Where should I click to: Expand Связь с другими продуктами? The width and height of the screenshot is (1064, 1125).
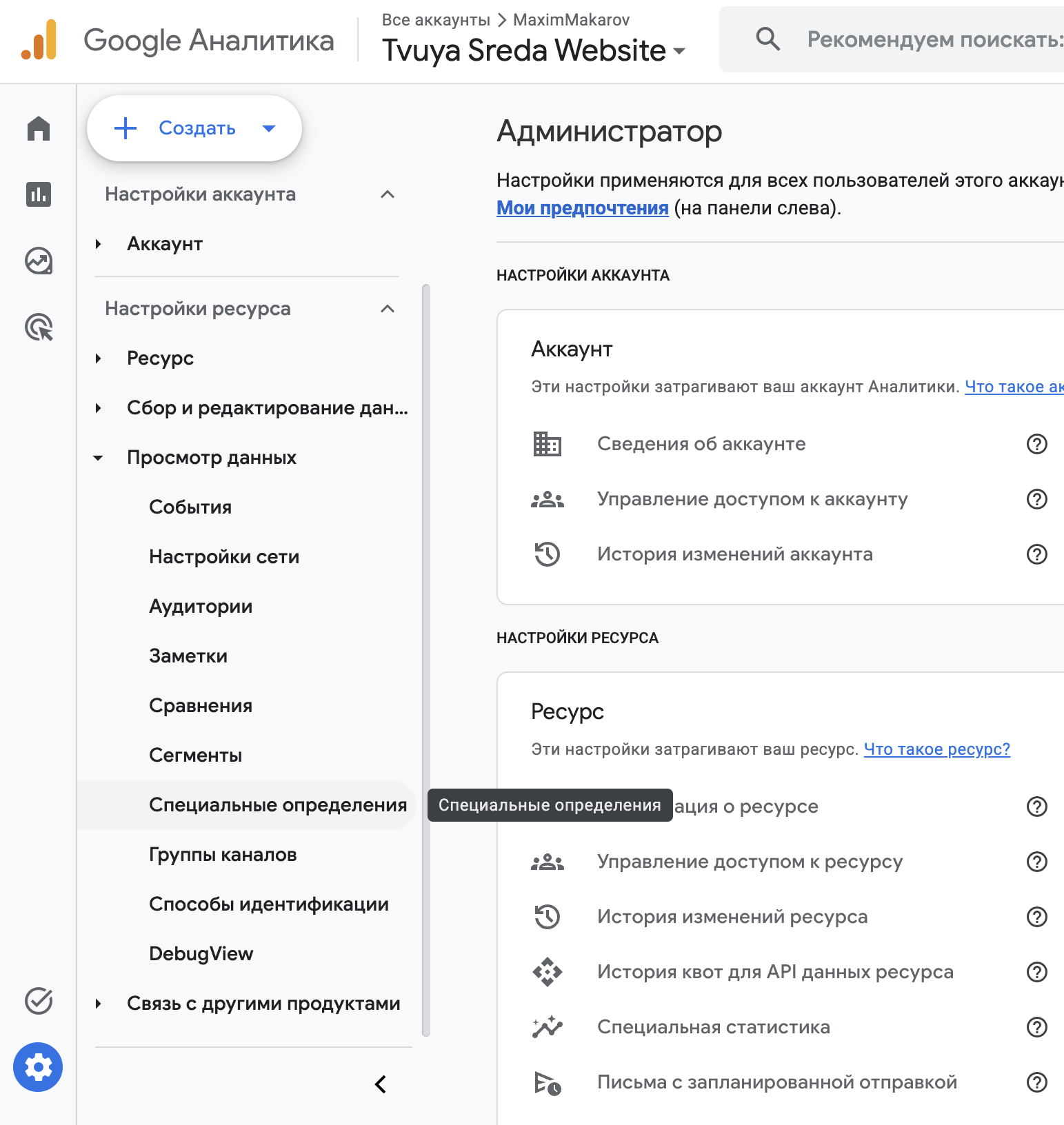pyautogui.click(x=99, y=1004)
